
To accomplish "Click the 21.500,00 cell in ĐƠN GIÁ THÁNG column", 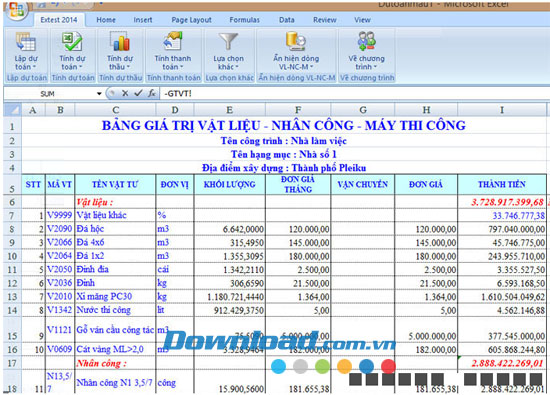I will [x=298, y=283].
